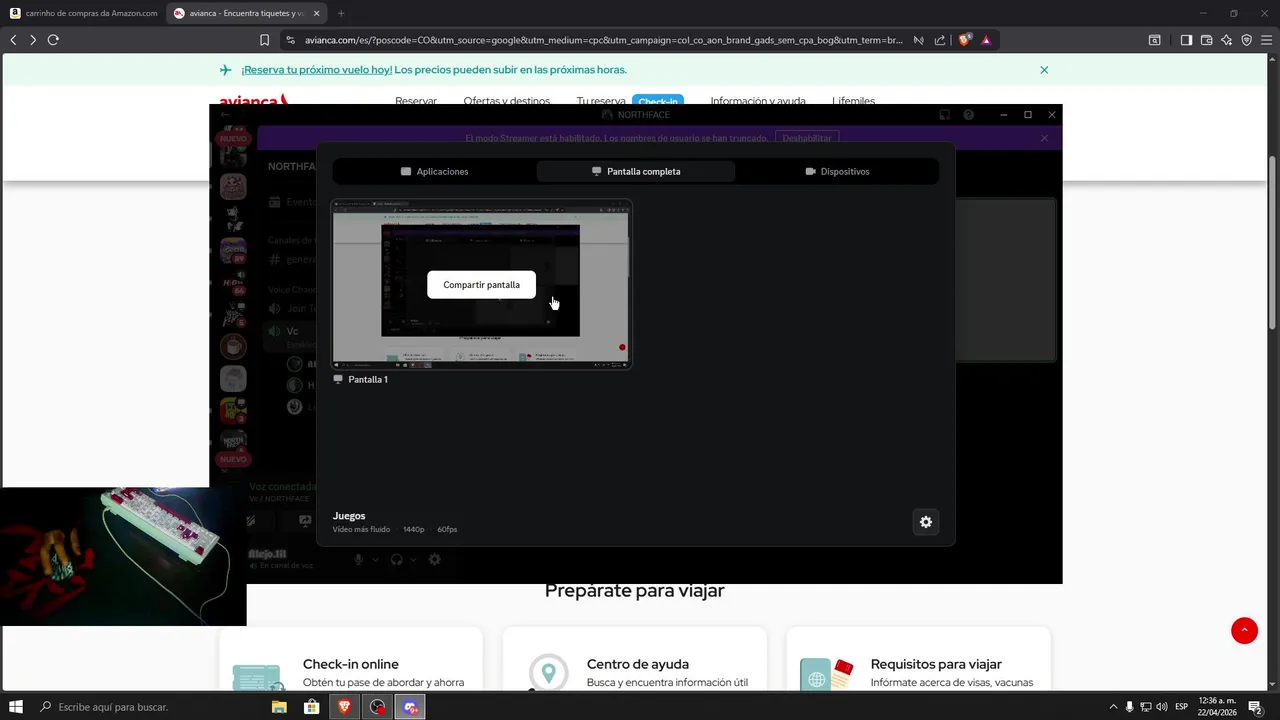The image size is (1280, 720).
Task: Select the Pantalla 1 screen thumbnail
Action: pos(481,285)
